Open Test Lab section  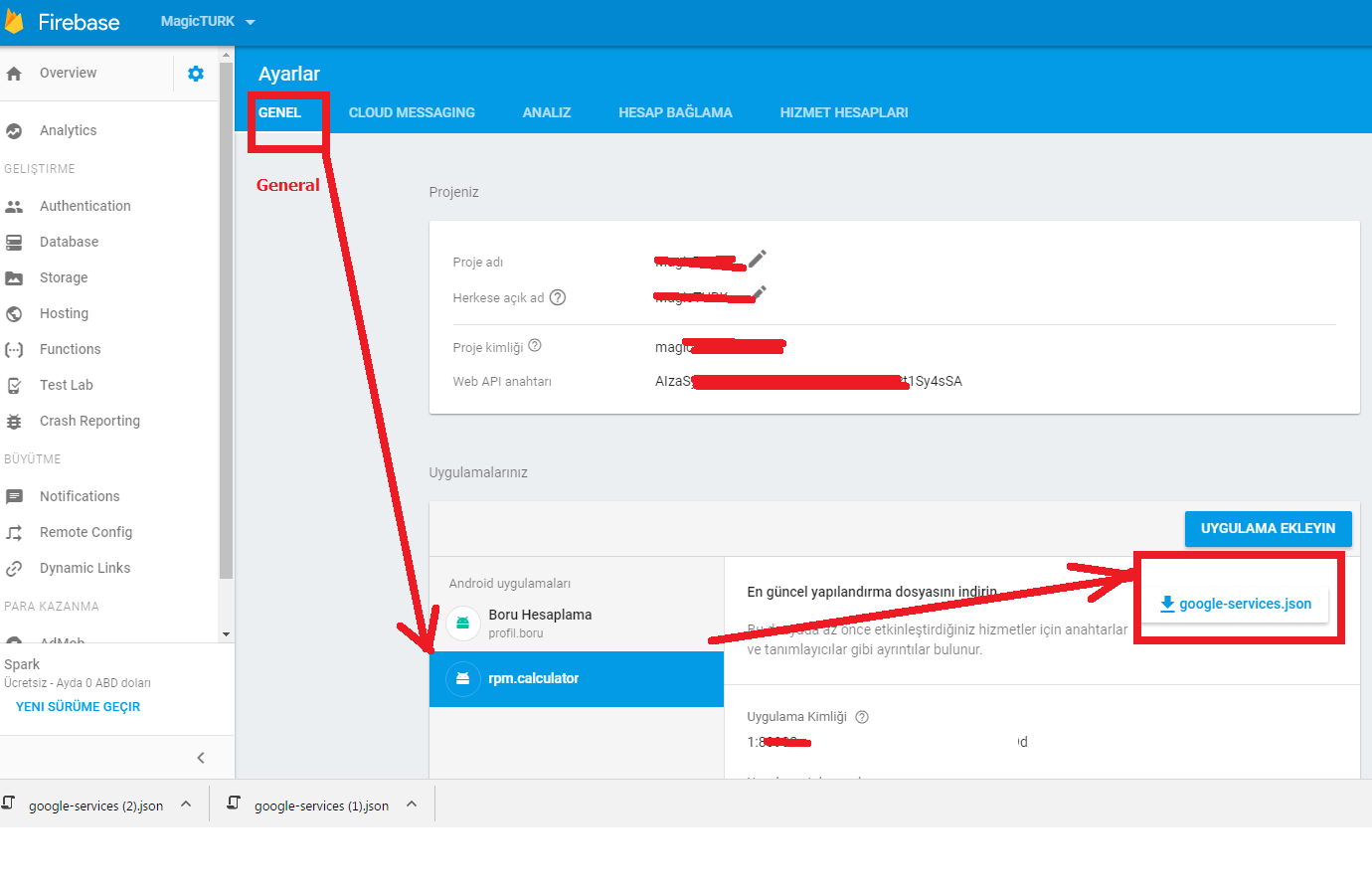point(67,386)
